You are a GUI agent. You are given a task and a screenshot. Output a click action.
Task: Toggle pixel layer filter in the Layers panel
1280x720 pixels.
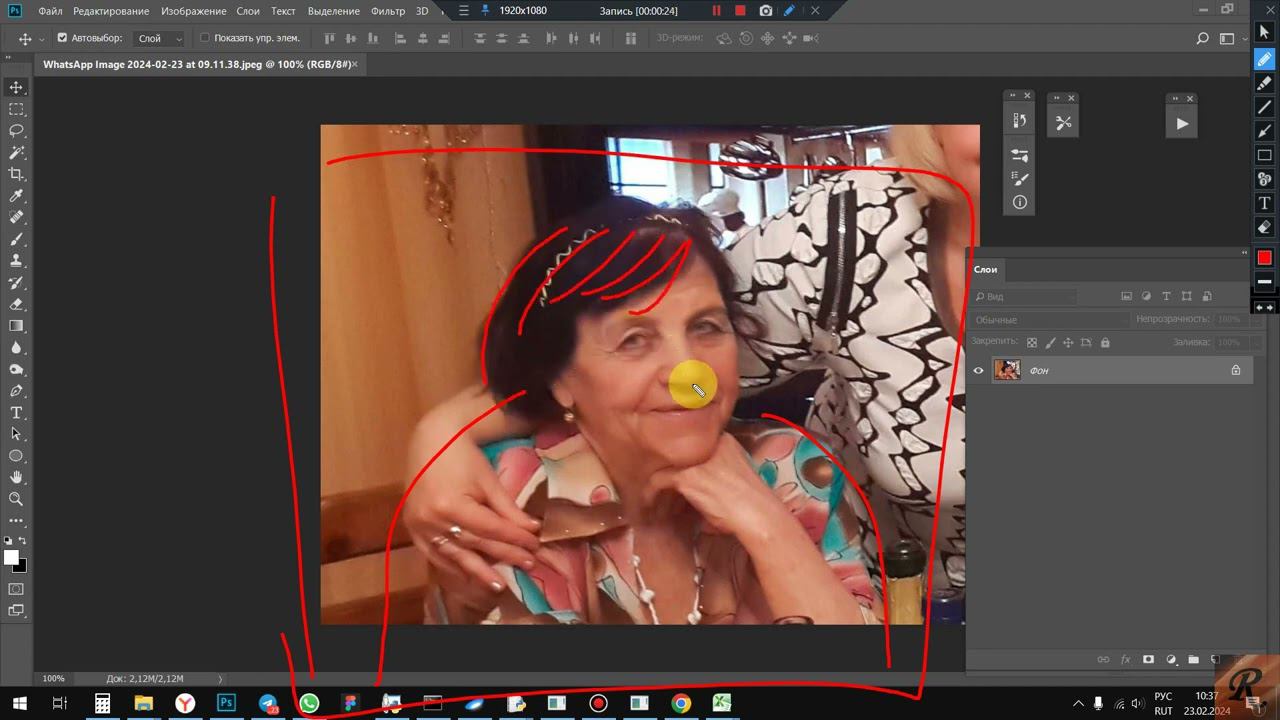pyautogui.click(x=1127, y=296)
